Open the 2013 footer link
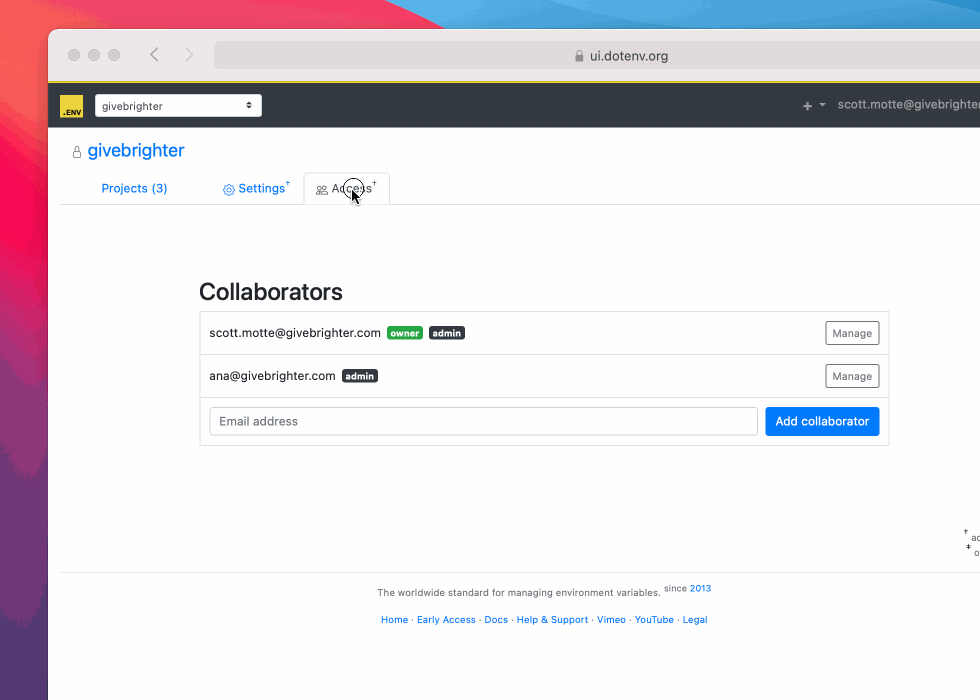The width and height of the screenshot is (980, 700). point(700,588)
